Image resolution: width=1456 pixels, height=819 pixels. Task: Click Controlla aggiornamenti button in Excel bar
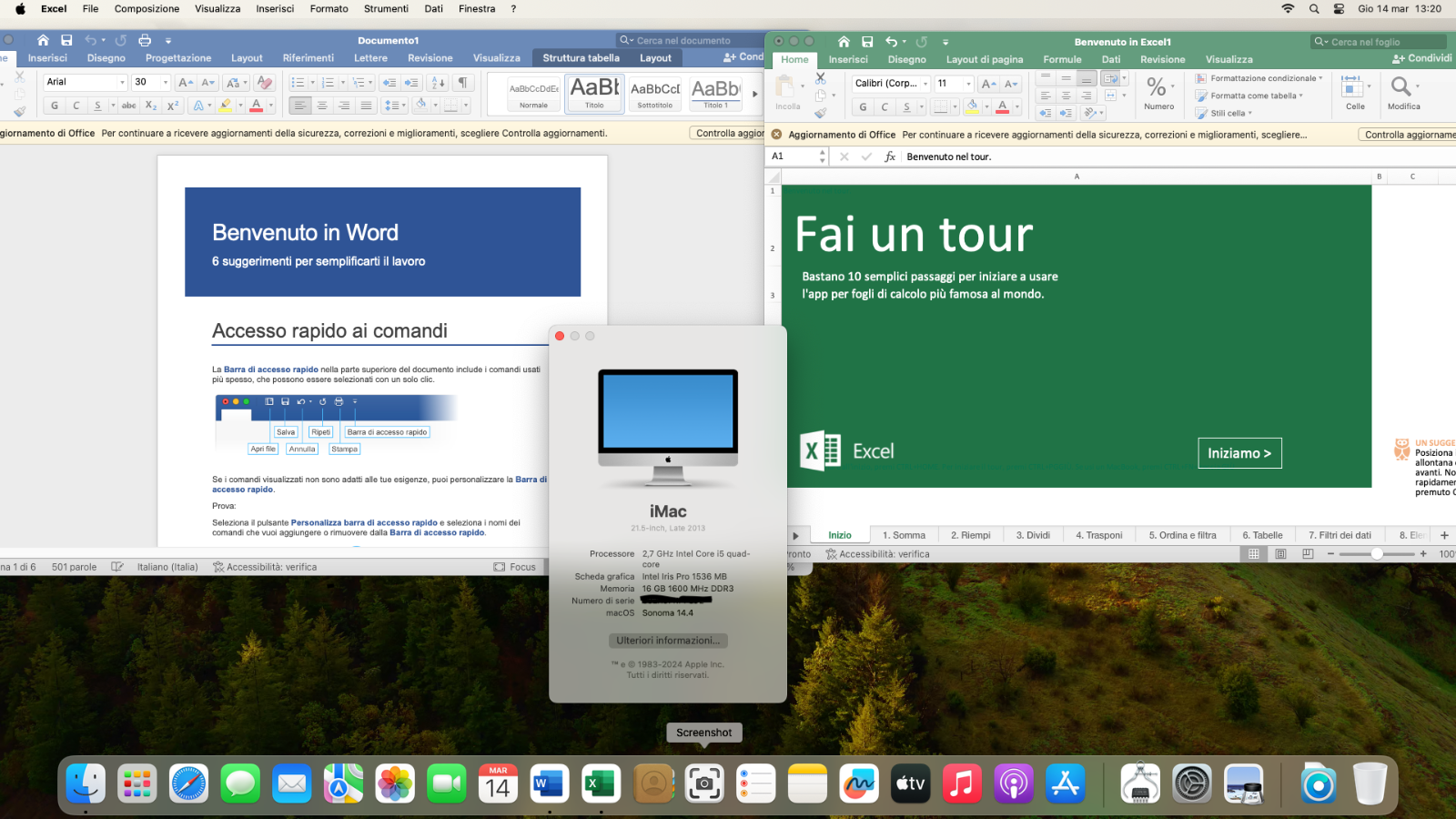click(x=1408, y=135)
